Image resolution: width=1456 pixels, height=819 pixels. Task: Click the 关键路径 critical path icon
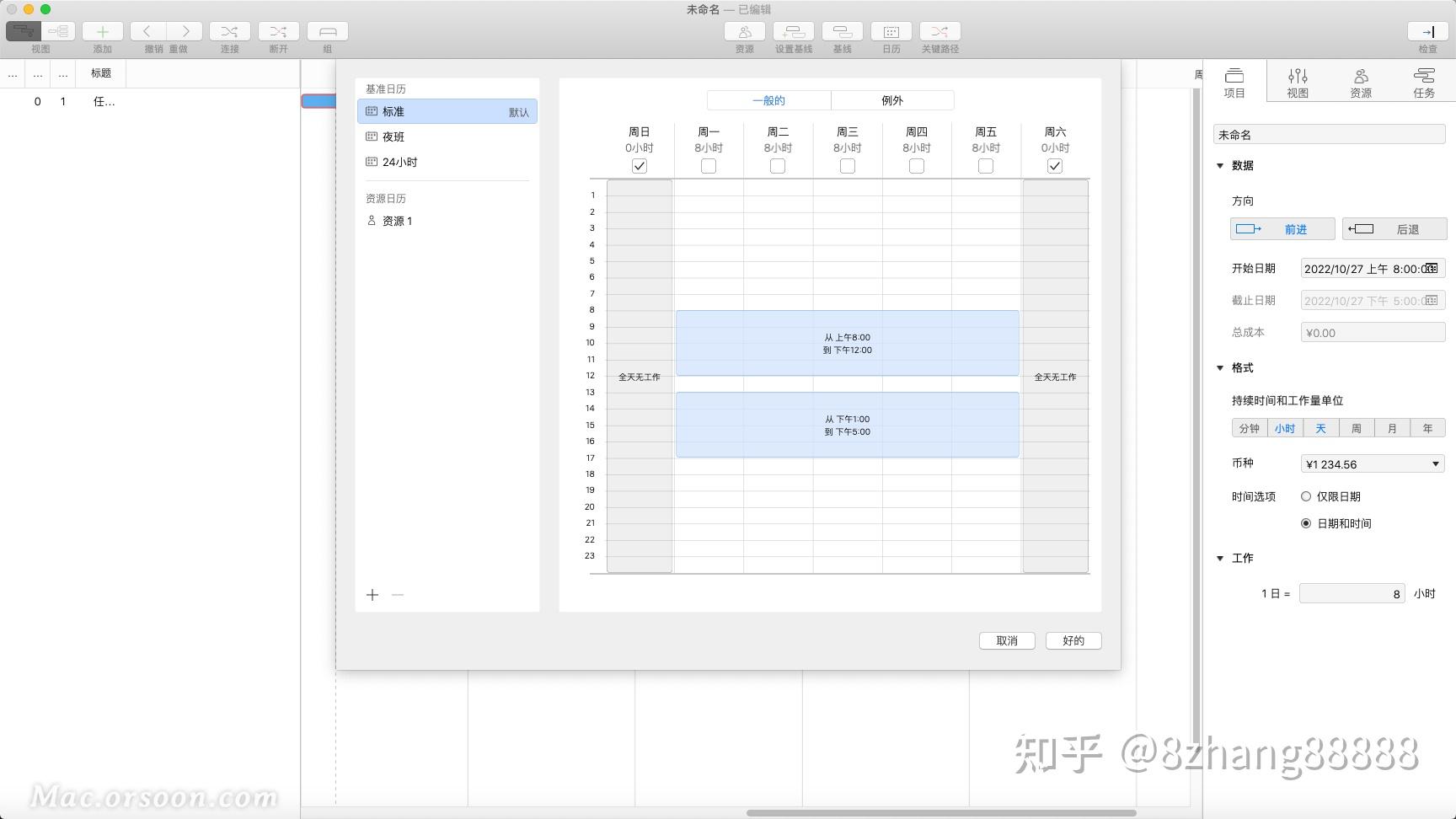point(940,31)
